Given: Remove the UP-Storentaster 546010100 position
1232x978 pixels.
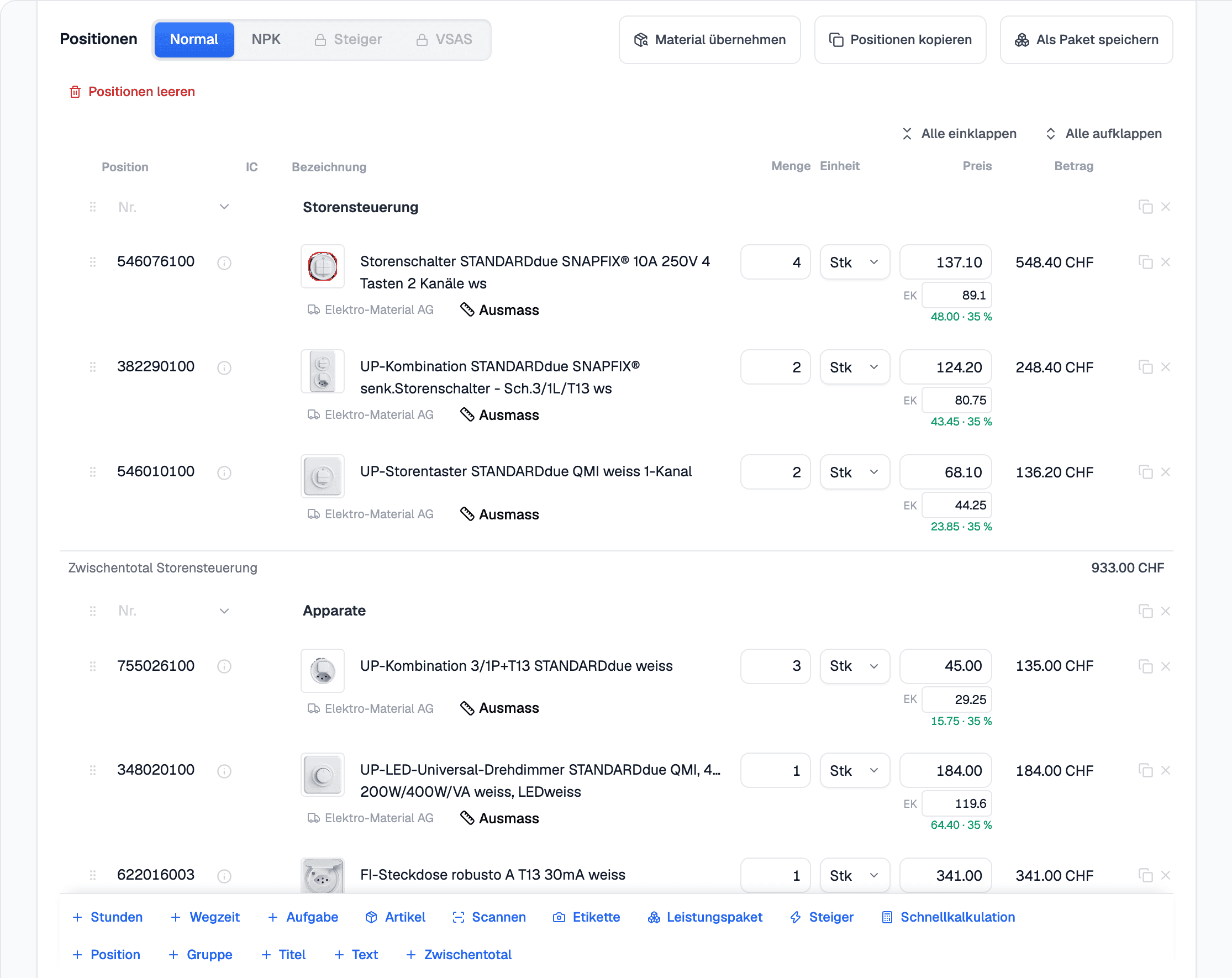Looking at the screenshot, I should (1166, 472).
